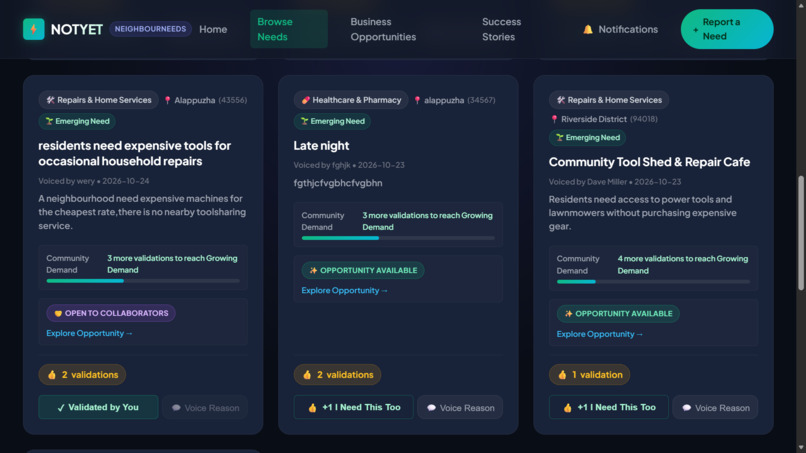The width and height of the screenshot is (806, 453).
Task: Click 'Voiced by Dave Miller' text
Action: click(588, 182)
